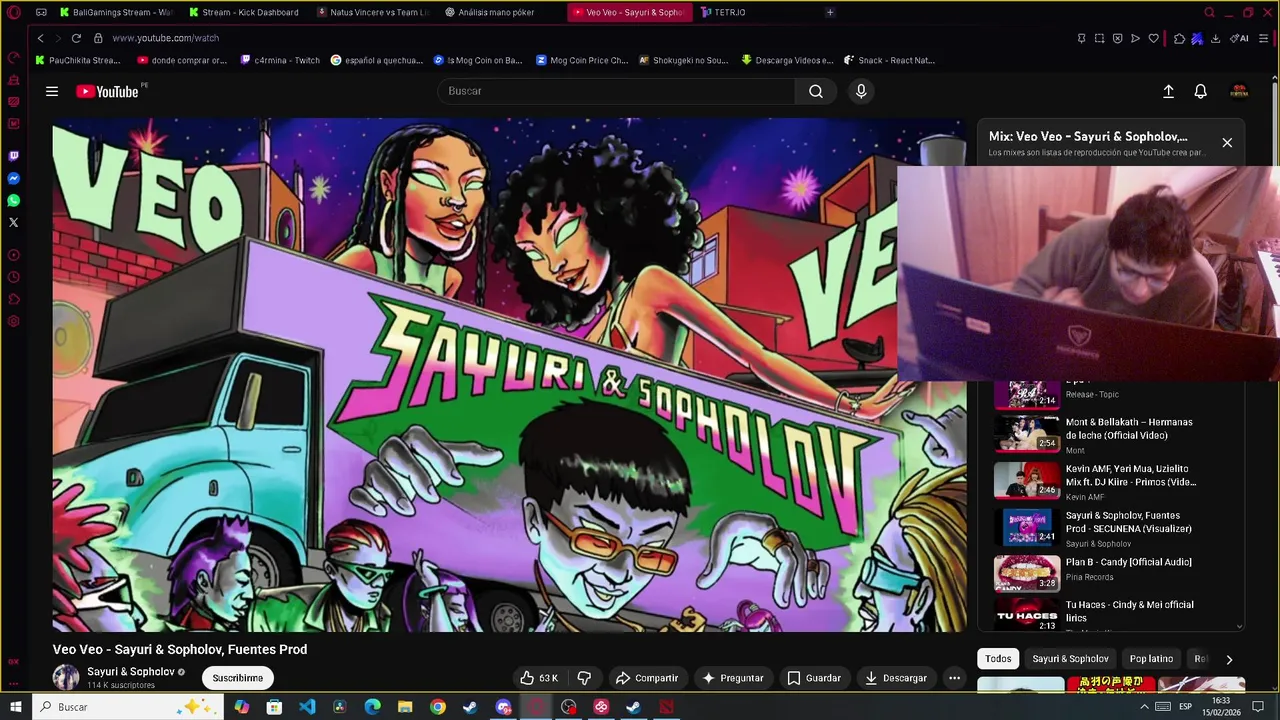Viewport: 1280px width, 720px height.
Task: Switch to Análisis mano póker tab
Action: 500,12
